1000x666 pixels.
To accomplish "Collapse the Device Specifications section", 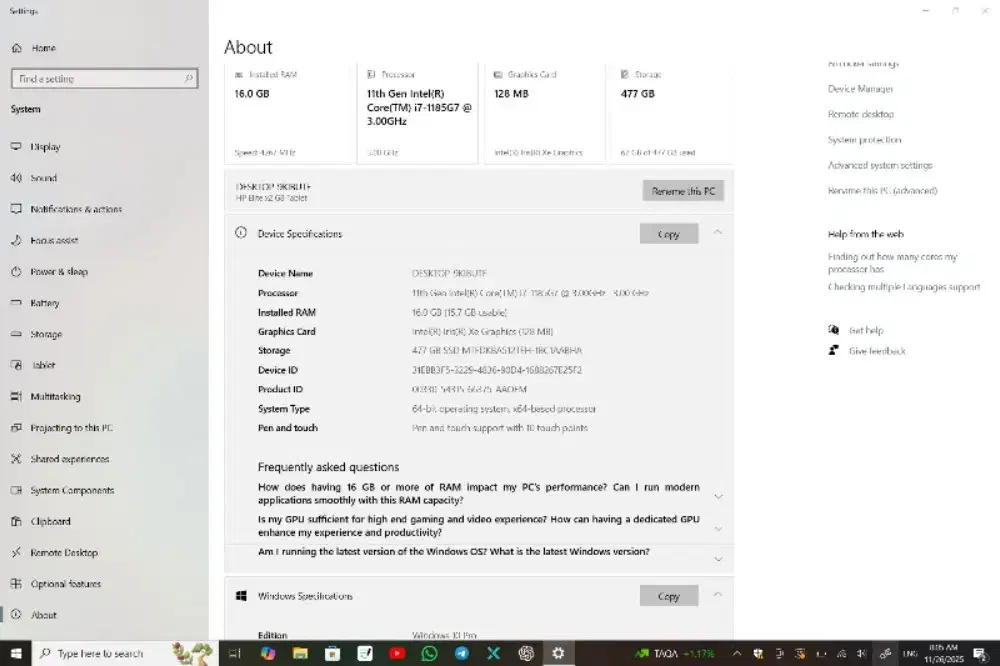I will tap(719, 233).
